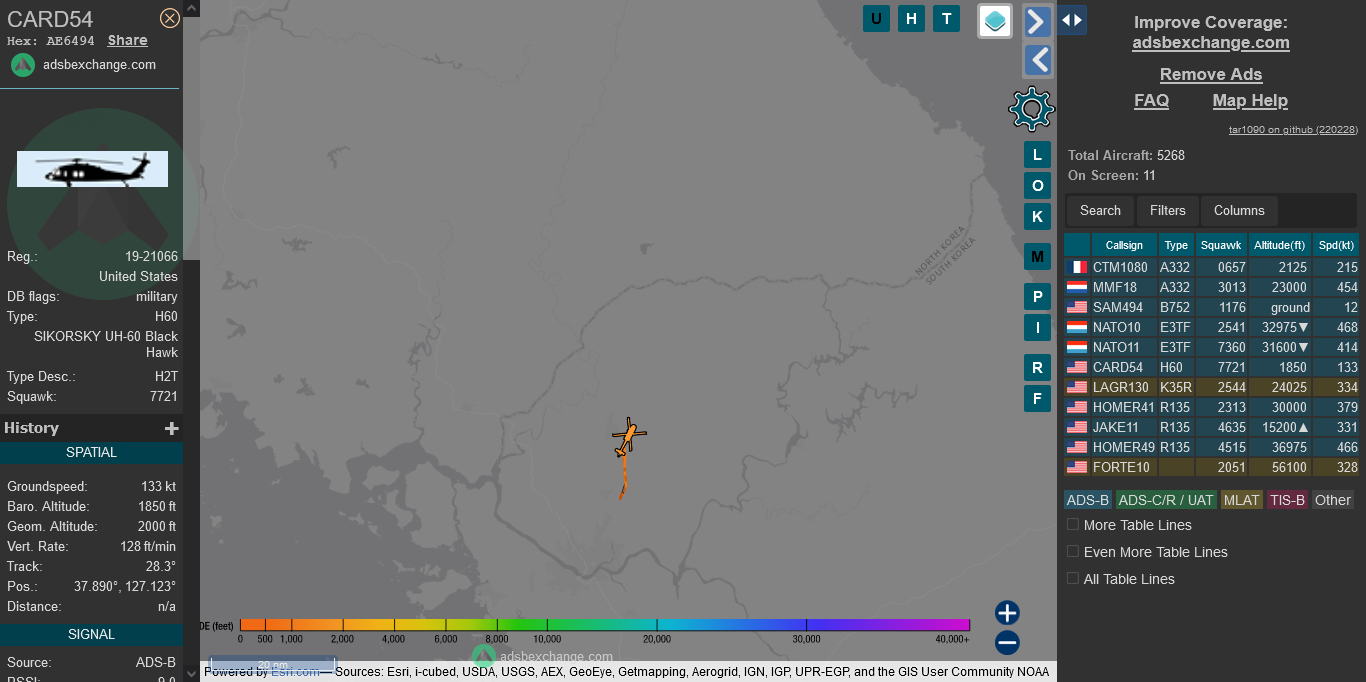
Task: Open the Map Help link
Action: [1250, 100]
